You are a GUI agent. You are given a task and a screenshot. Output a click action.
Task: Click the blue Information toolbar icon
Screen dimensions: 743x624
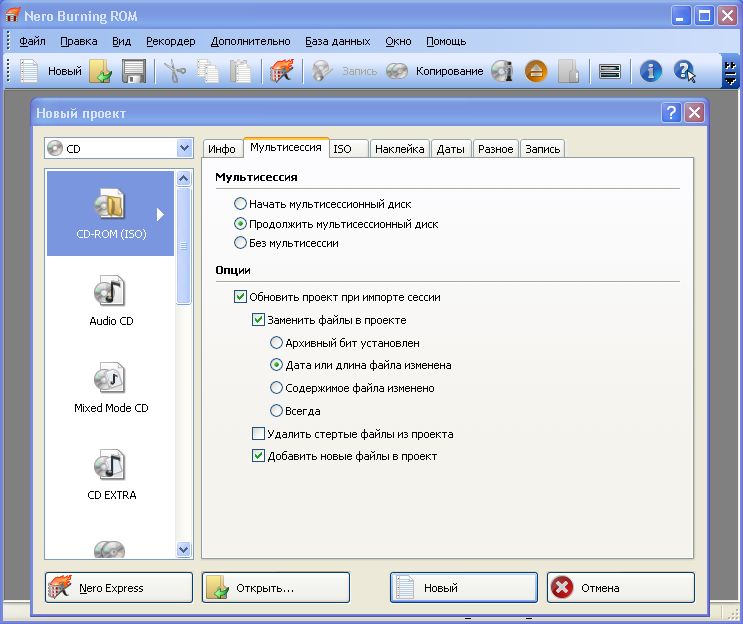coord(651,72)
